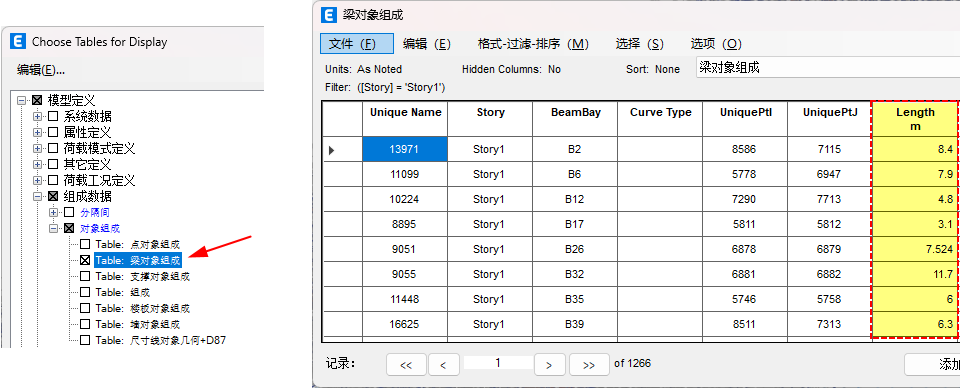Click the ETABS icon in Choose Tables window

(x=18, y=42)
